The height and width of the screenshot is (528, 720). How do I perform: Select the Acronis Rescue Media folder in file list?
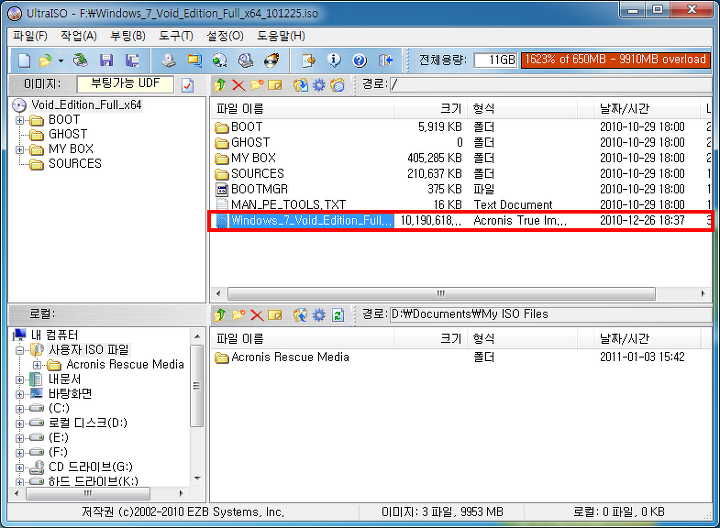[x=290, y=357]
